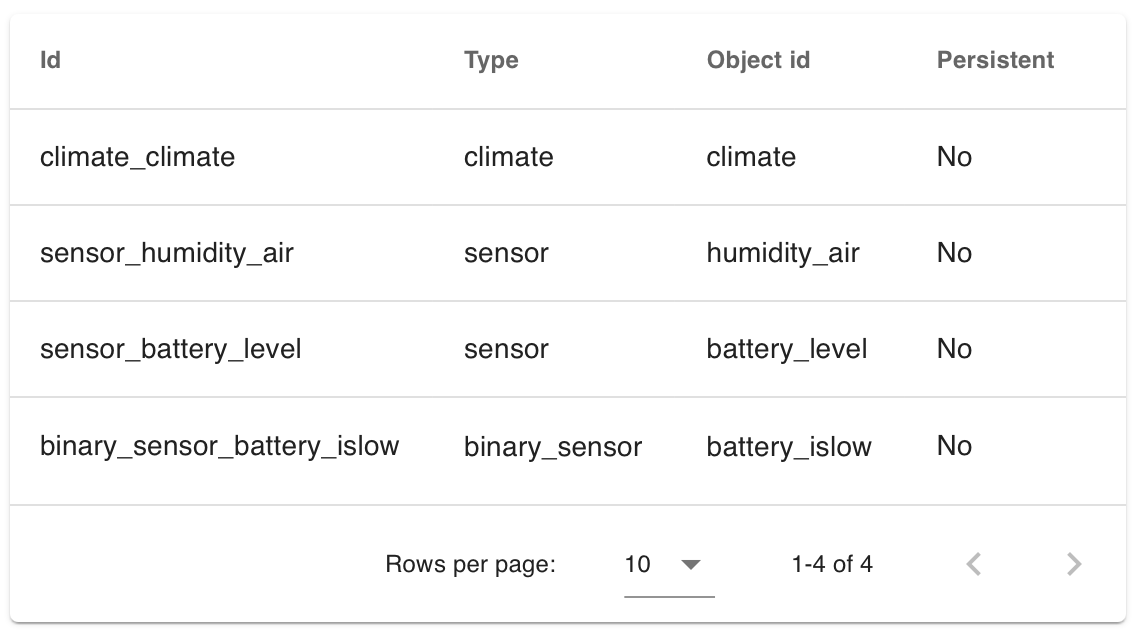
Task: Click the Rows per page label
Action: pyautogui.click(x=470, y=565)
